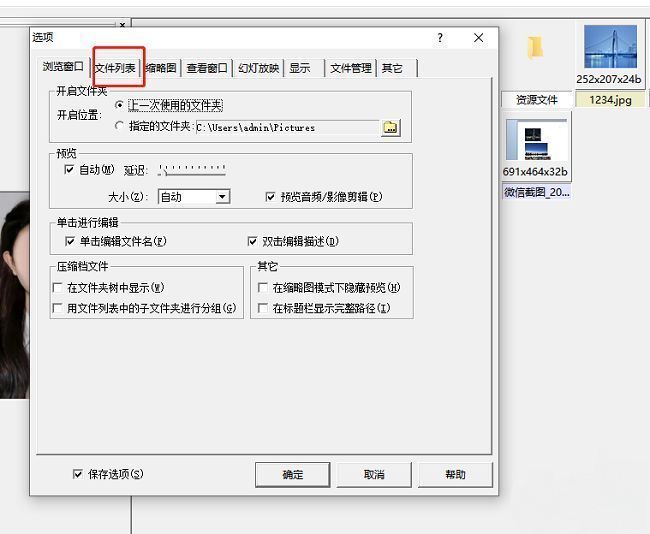
Task: Toggle the 自动 preview checkbox
Action: [69, 170]
